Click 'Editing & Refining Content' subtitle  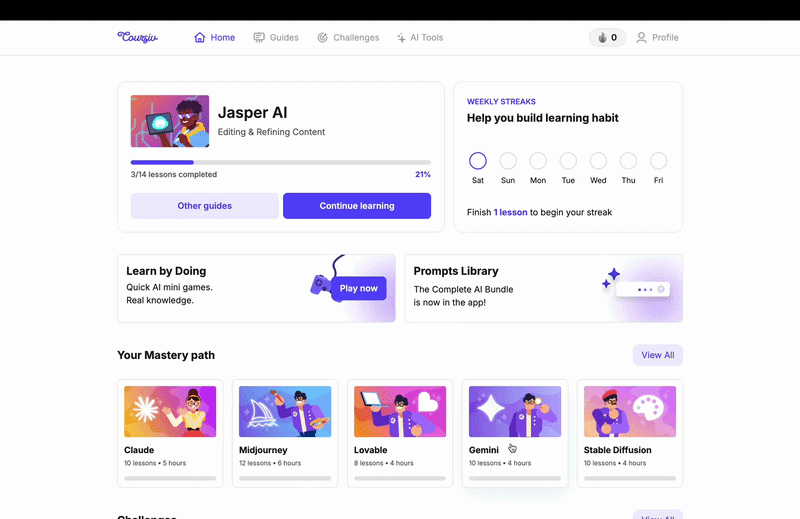coord(271,132)
